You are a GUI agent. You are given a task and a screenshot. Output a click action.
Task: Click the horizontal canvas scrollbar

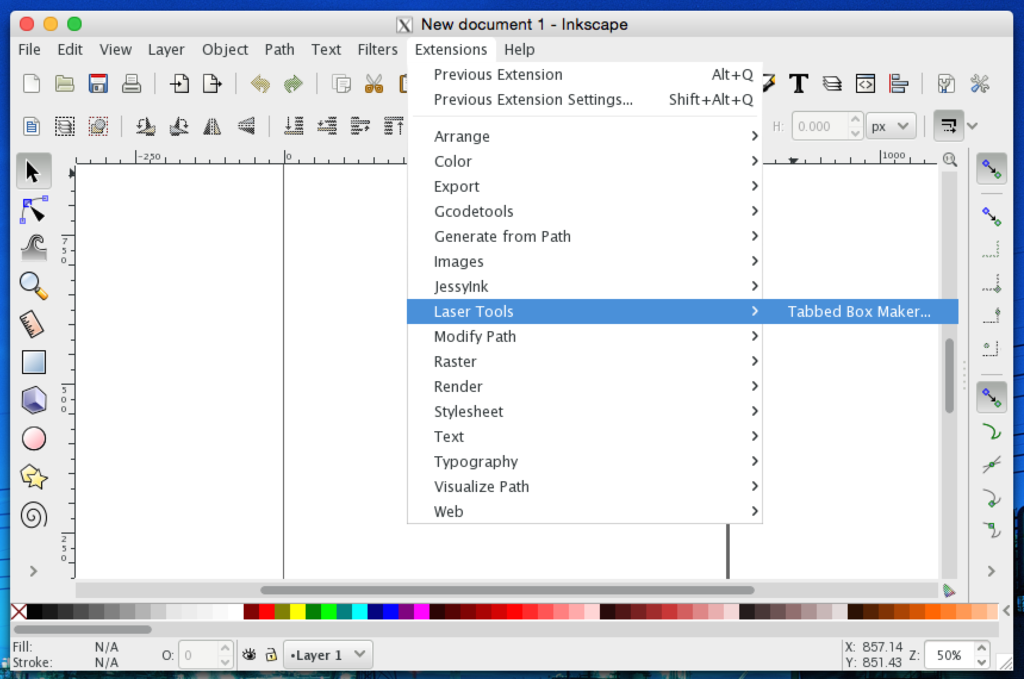[x=507, y=590]
